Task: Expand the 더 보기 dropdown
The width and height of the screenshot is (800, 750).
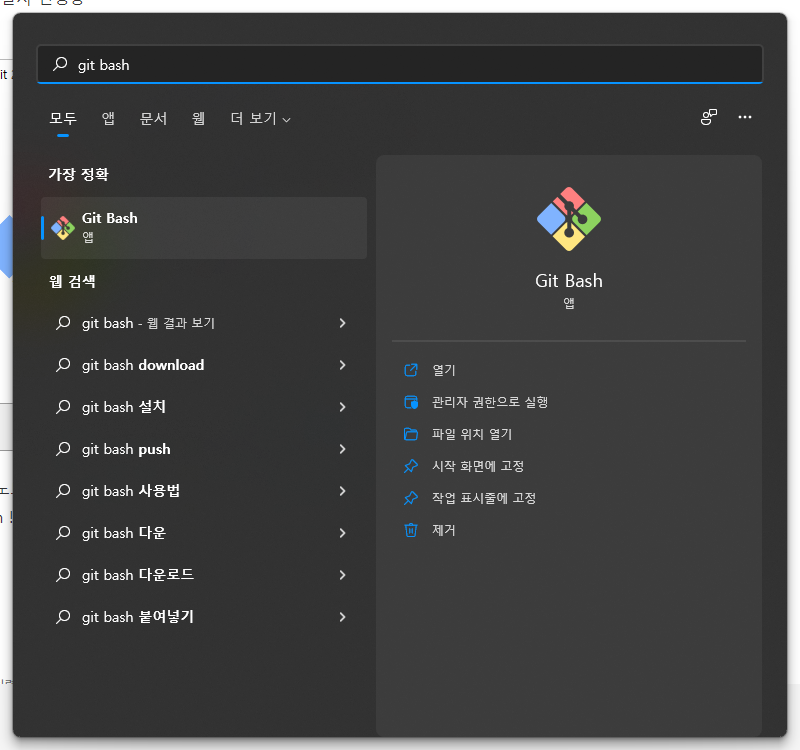Action: 260,118
